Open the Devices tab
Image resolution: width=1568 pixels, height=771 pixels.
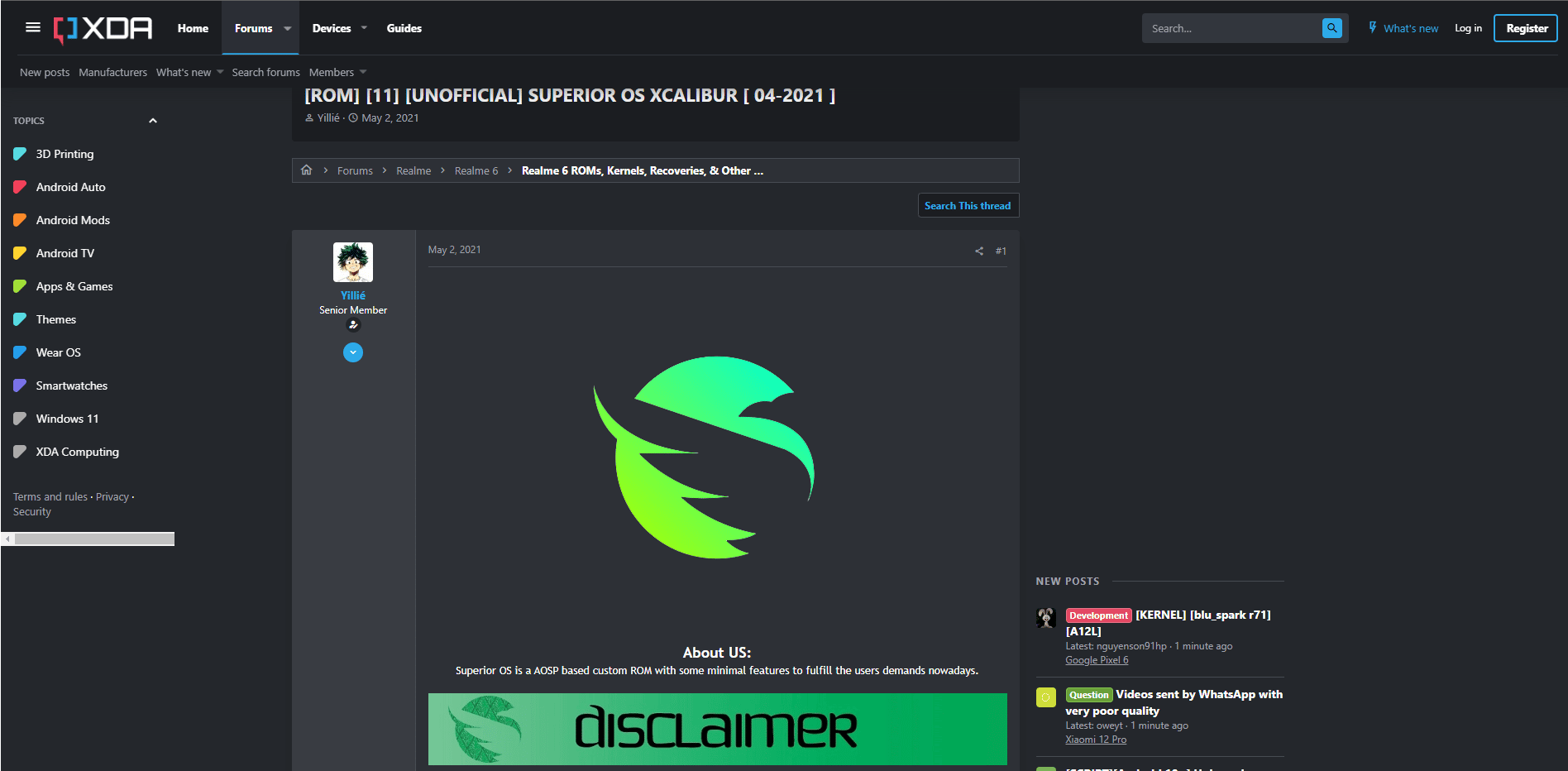click(332, 28)
